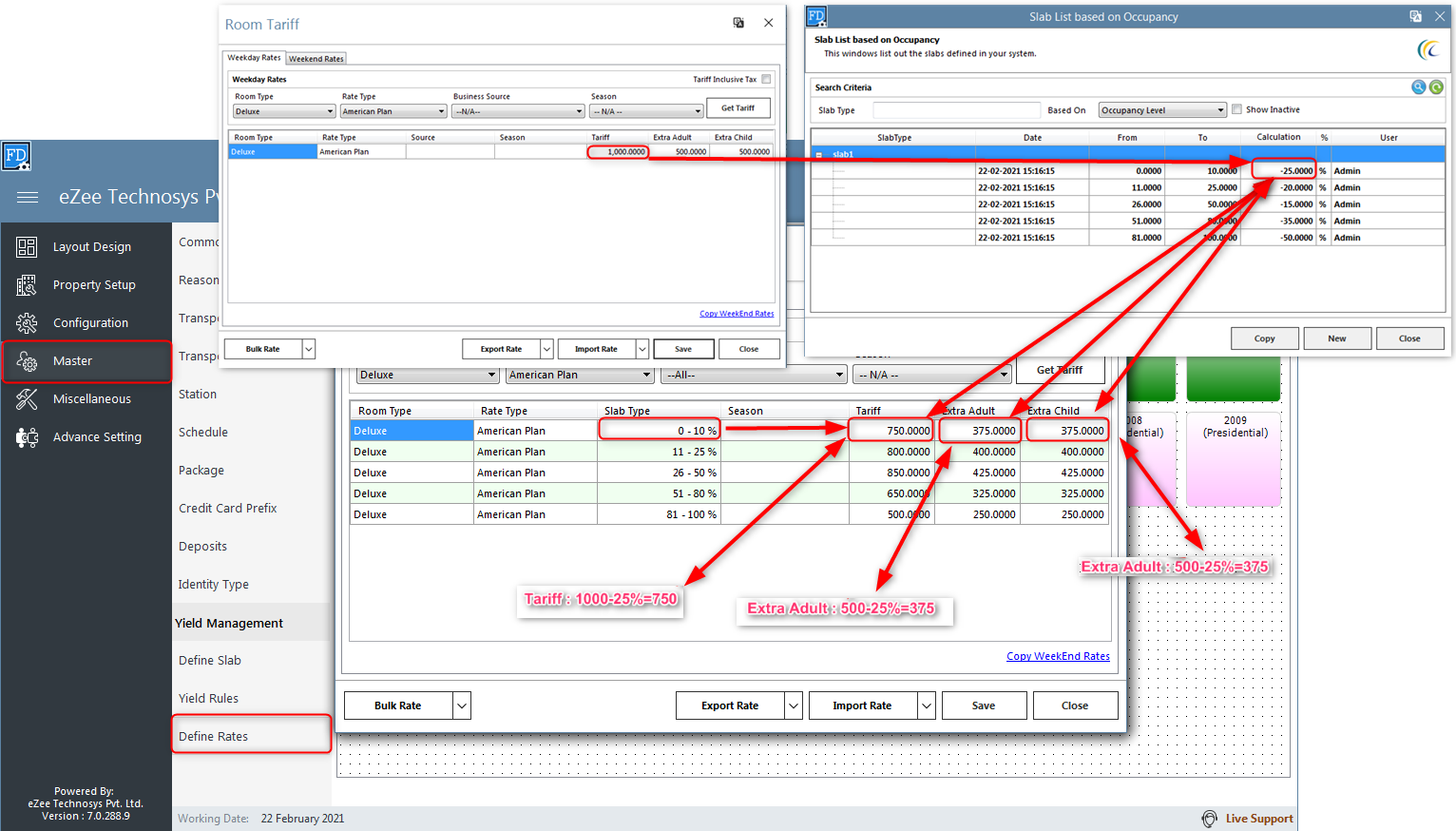This screenshot has width=1456, height=831.
Task: Open Yield Rules submenu item
Action: [208, 698]
